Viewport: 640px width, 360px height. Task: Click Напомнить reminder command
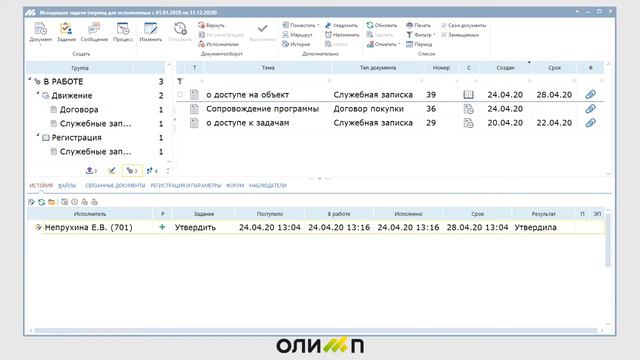point(342,35)
